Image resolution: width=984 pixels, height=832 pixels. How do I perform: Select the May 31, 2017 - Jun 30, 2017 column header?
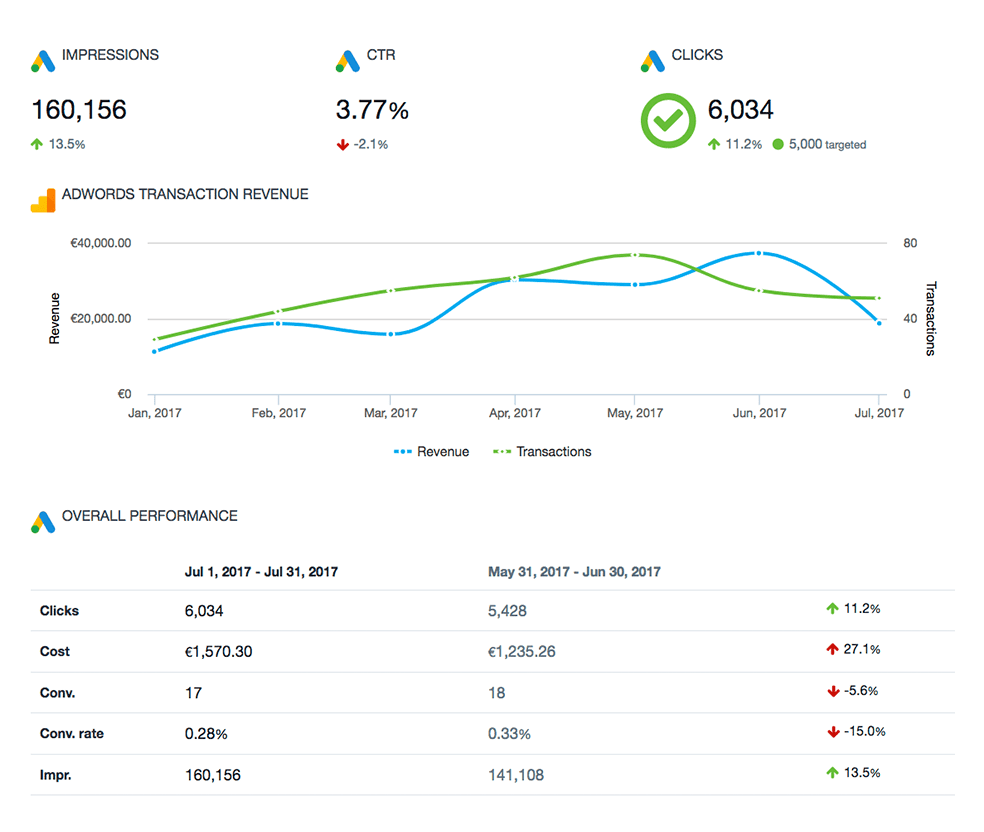tap(574, 572)
